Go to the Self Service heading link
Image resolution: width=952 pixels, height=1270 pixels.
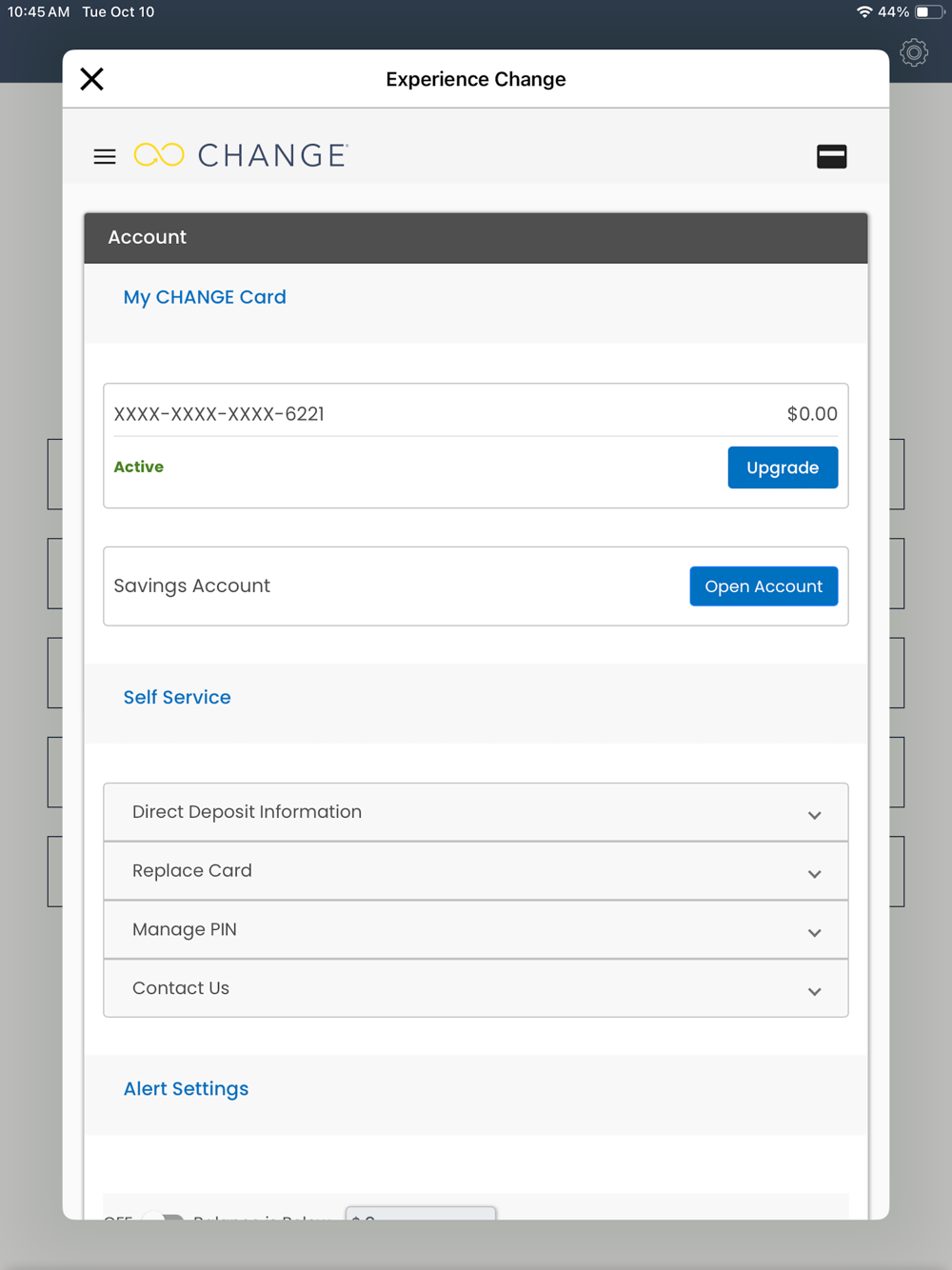177,697
